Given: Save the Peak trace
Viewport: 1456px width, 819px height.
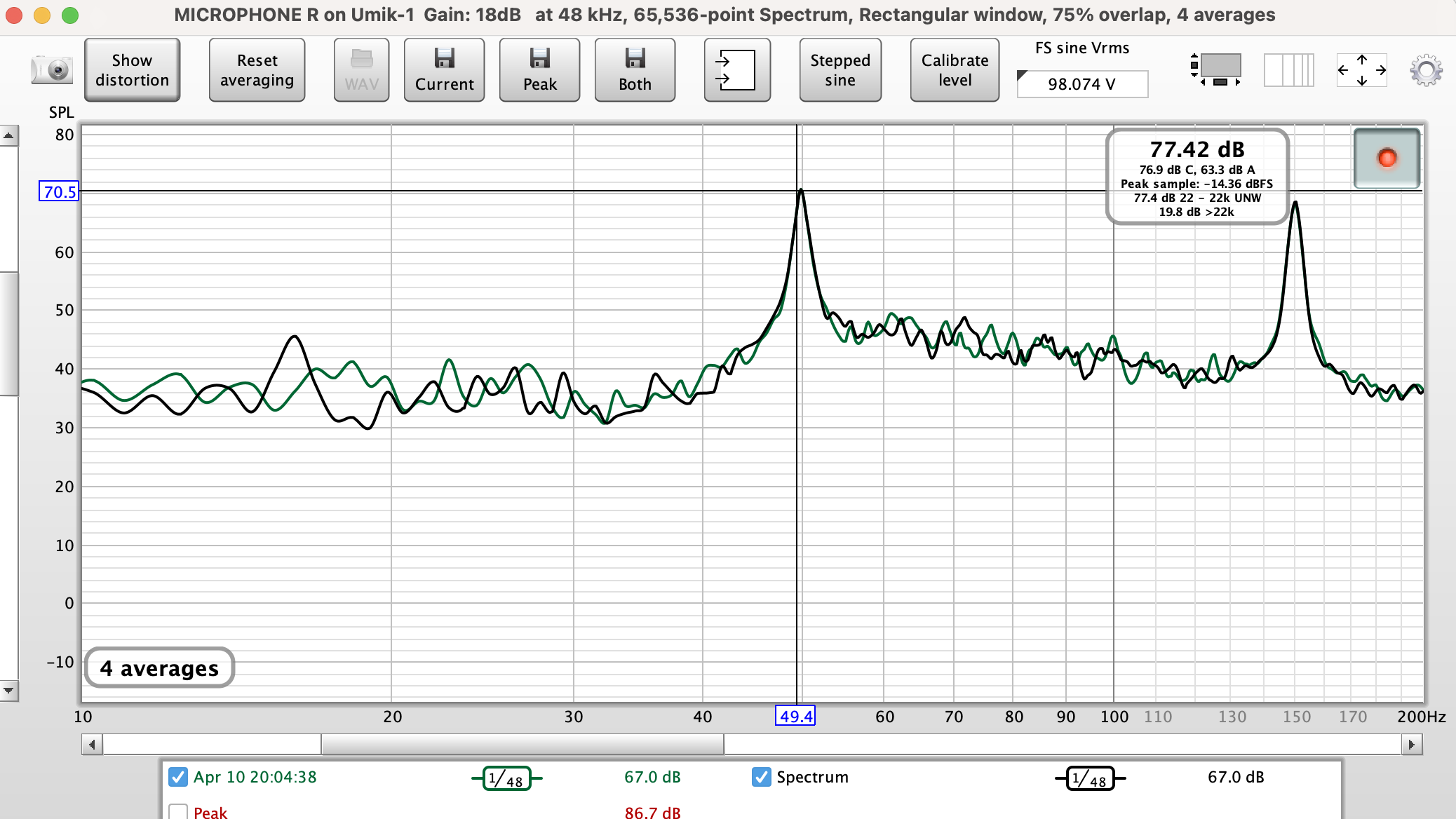Looking at the screenshot, I should [x=539, y=70].
